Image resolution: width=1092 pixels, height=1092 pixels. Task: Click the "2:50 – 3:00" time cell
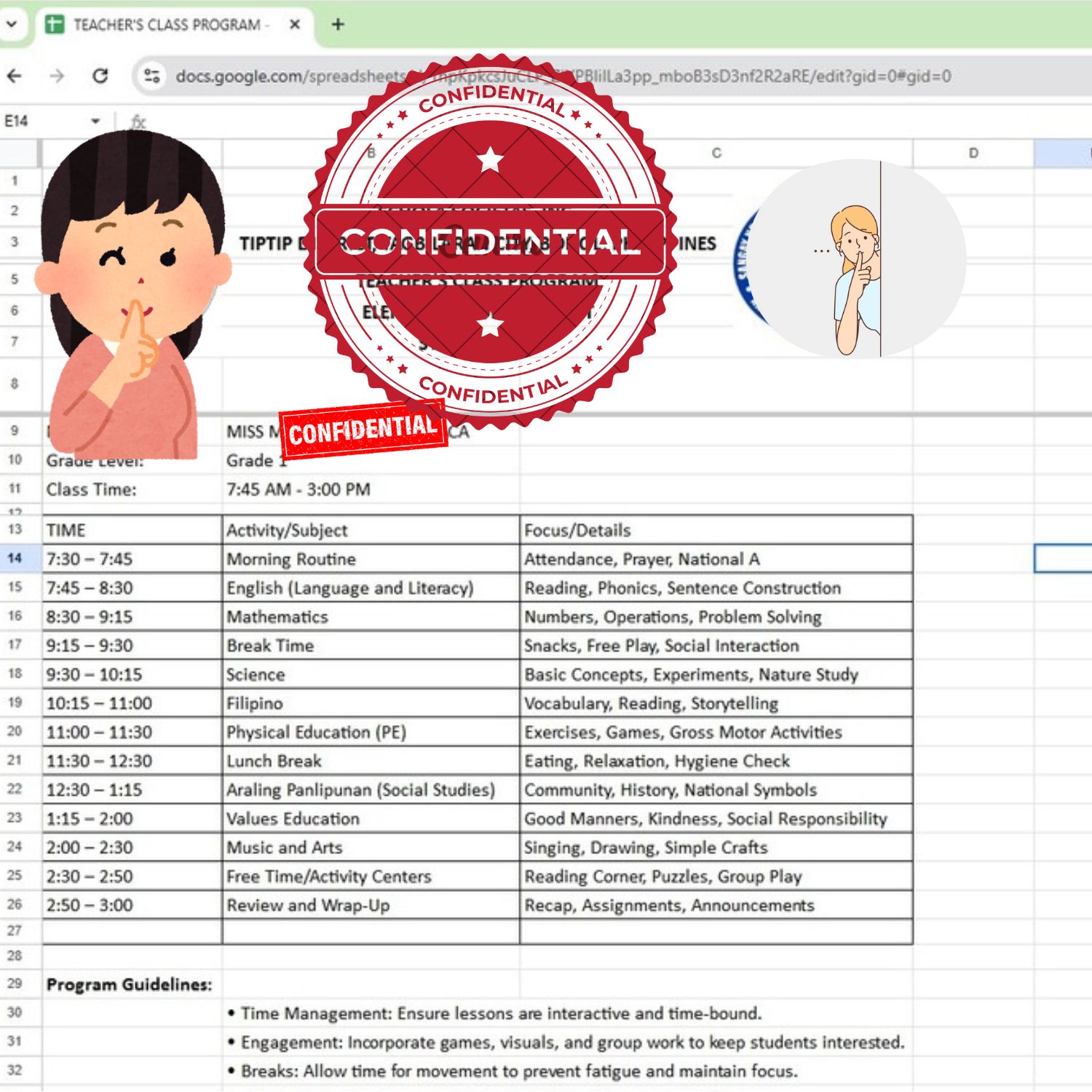click(x=132, y=905)
